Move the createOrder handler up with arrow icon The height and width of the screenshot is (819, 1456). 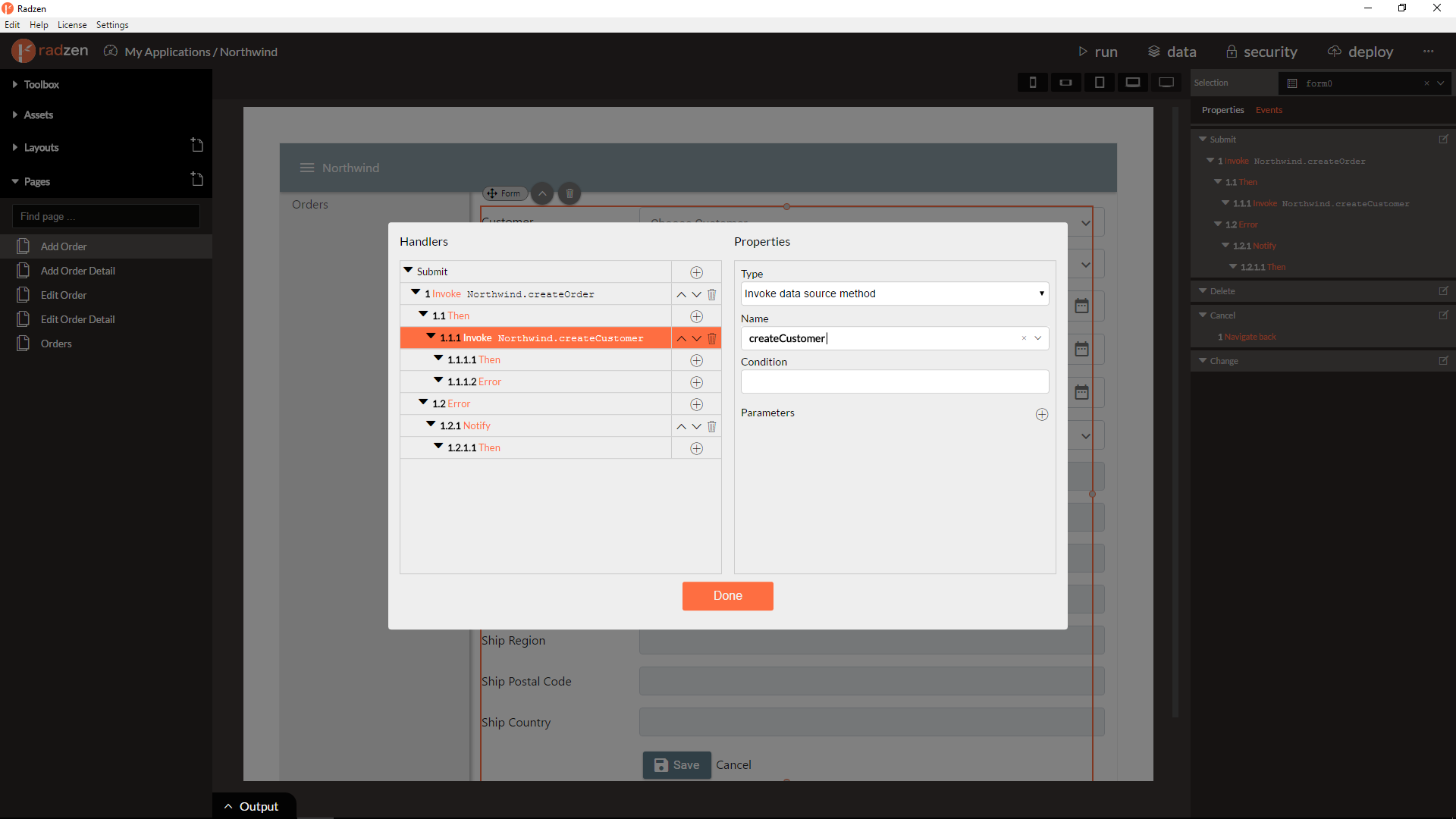coord(680,294)
